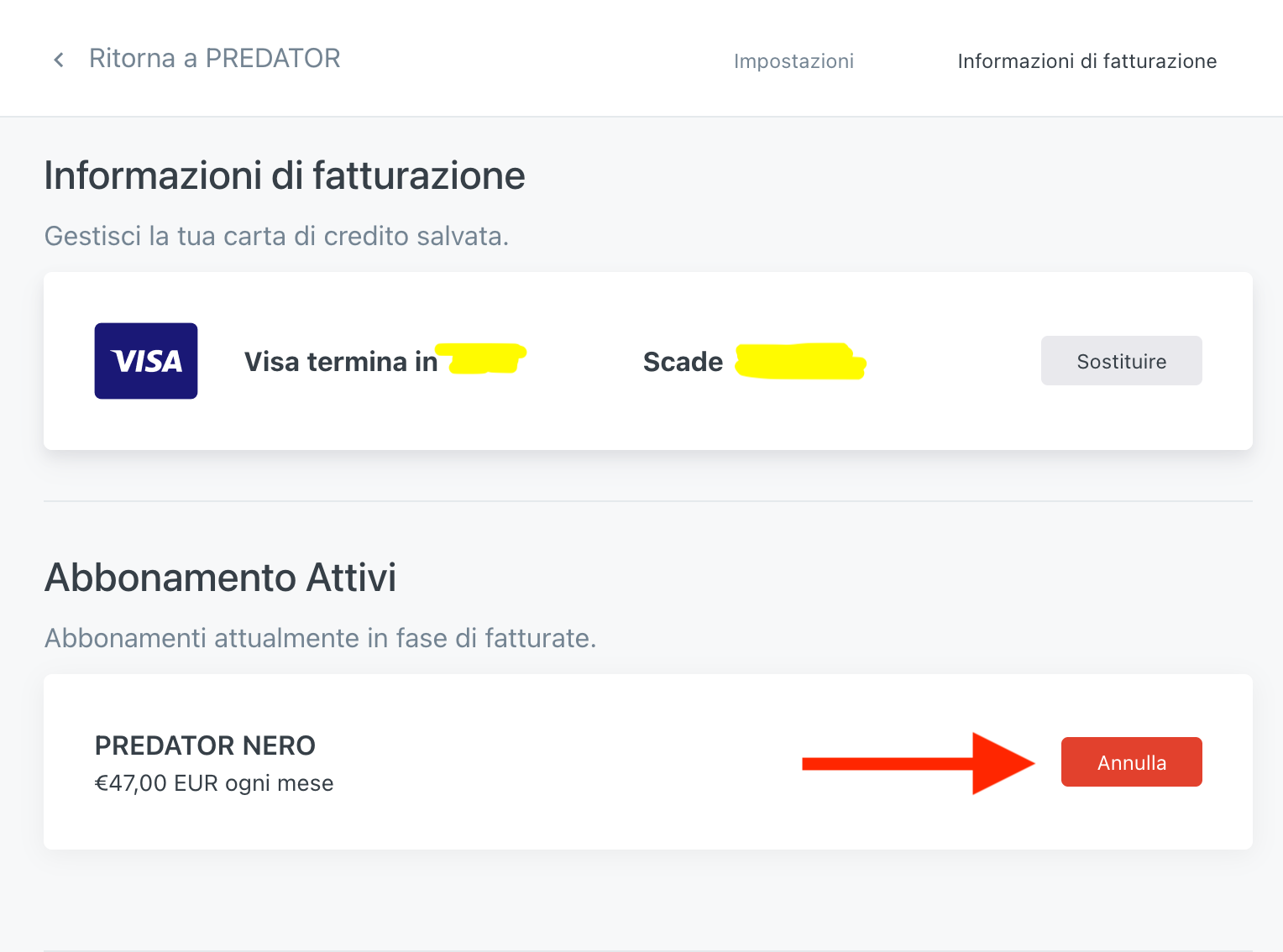Screen dimensions: 1283x952
Task: Select the PREDATOR NERO subscription name
Action: [x=205, y=745]
